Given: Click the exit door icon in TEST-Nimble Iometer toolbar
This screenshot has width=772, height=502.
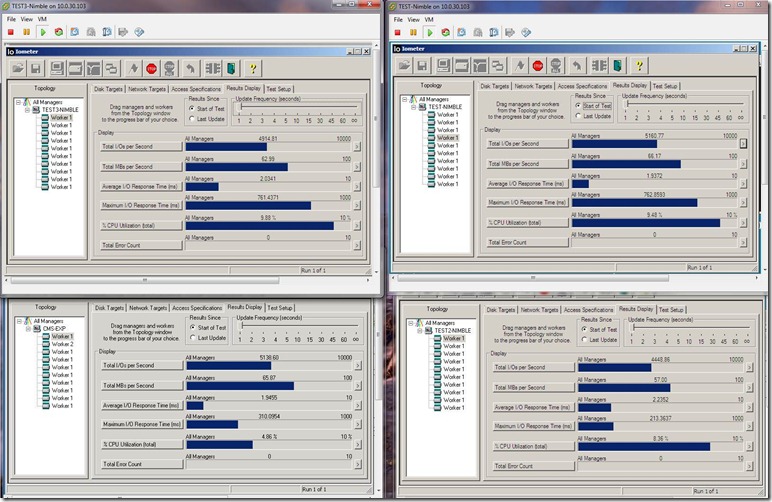Looking at the screenshot, I should click(x=617, y=66).
